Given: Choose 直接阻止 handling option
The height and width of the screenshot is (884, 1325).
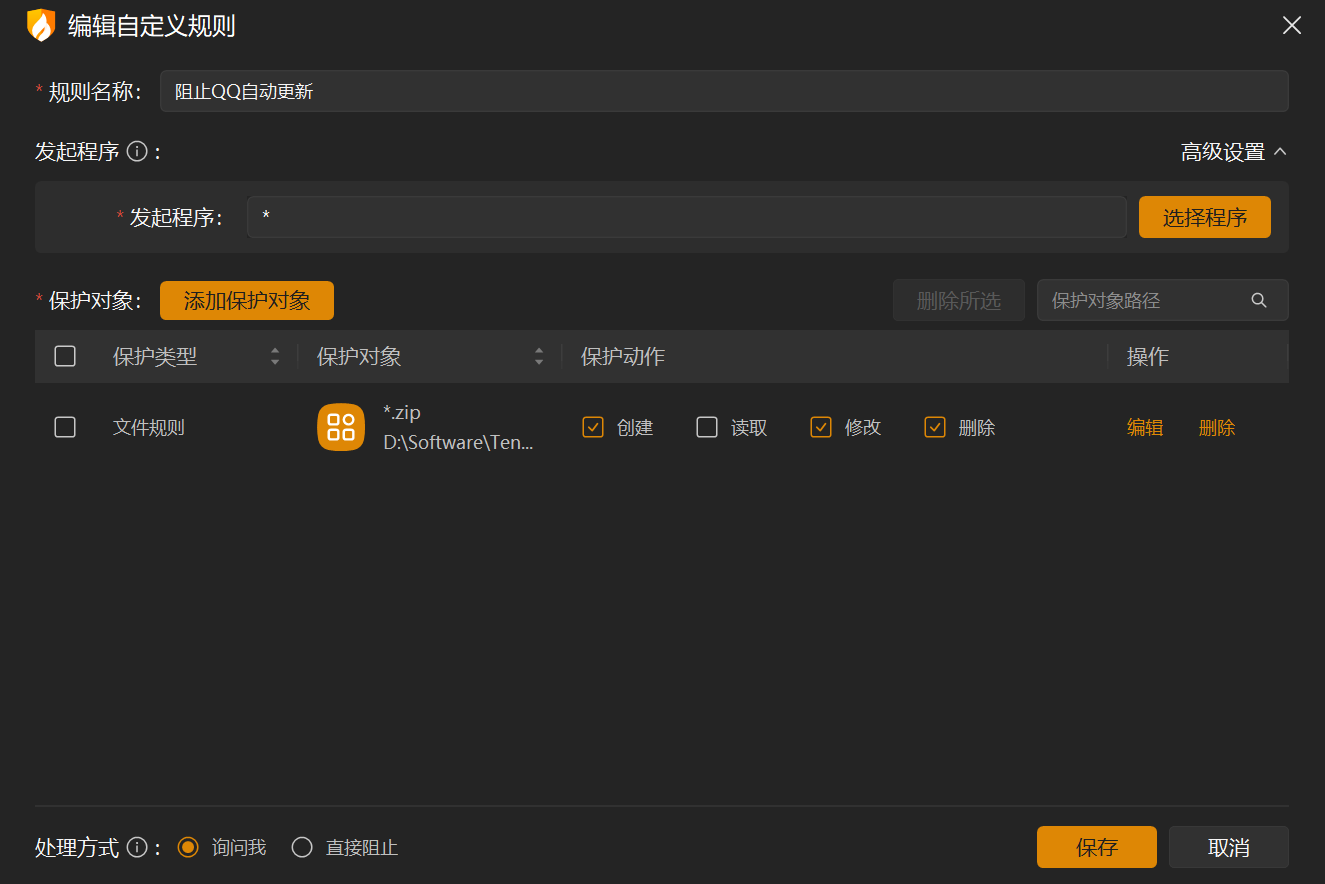Looking at the screenshot, I should point(302,848).
